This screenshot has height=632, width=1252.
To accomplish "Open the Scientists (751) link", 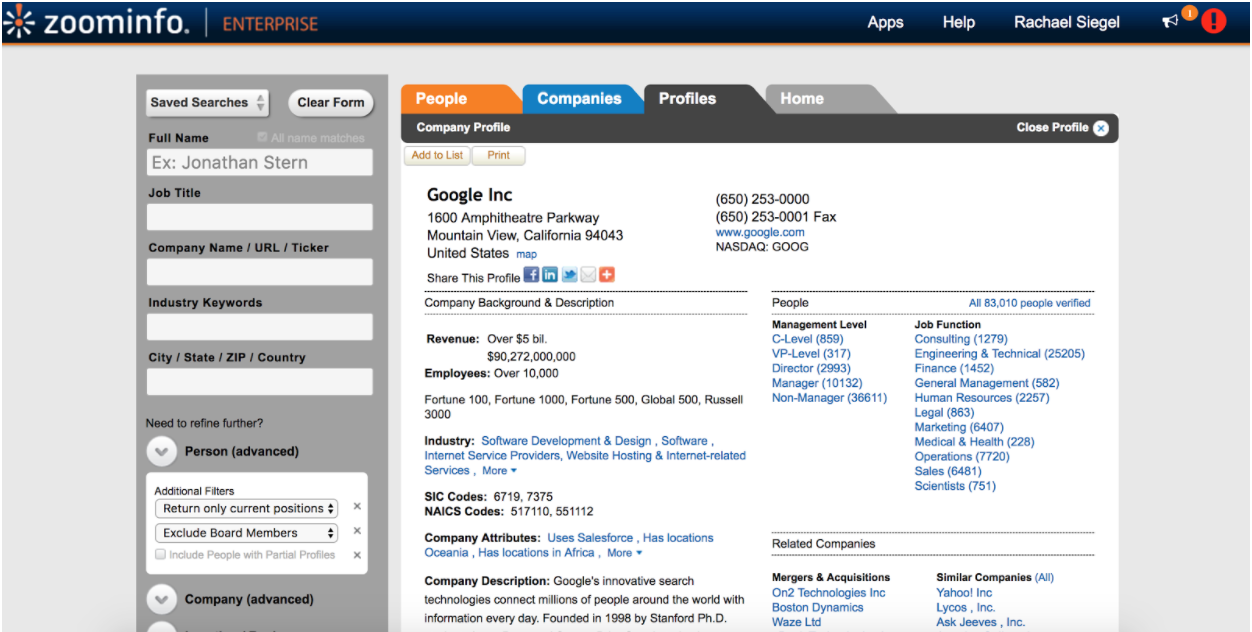I will (x=955, y=486).
